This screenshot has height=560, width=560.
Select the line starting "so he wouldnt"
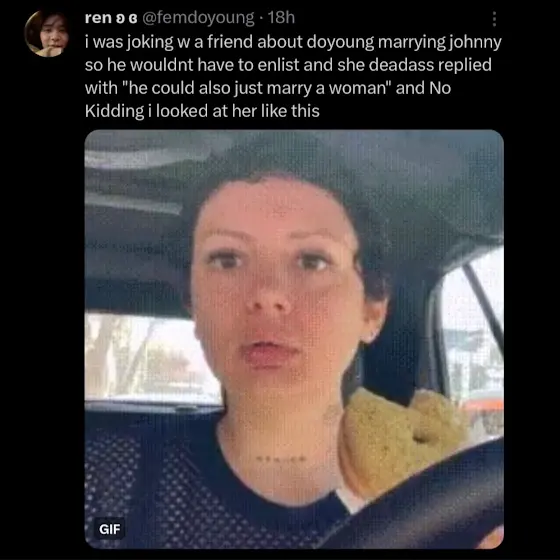click(x=288, y=65)
